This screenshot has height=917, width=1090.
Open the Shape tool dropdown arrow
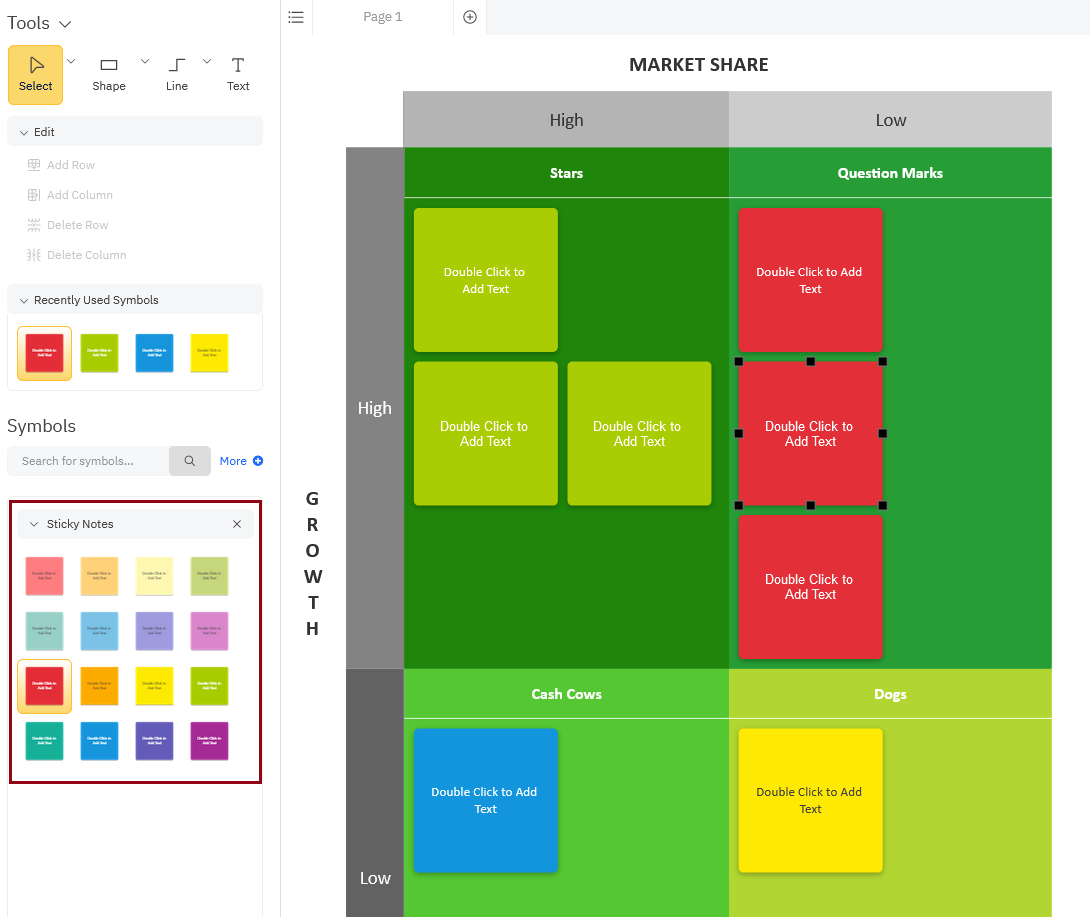coord(145,62)
